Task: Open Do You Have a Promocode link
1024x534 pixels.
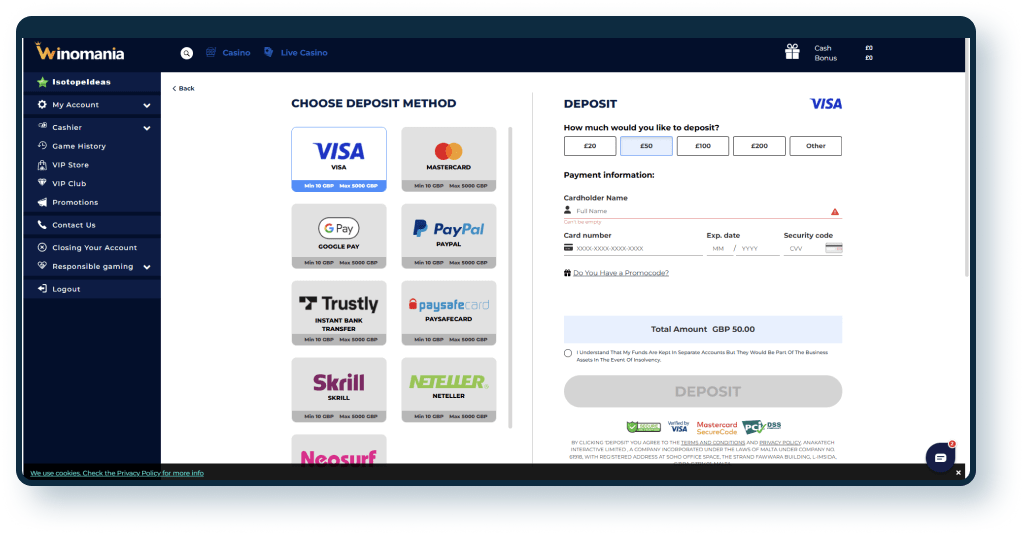Action: pos(621,273)
